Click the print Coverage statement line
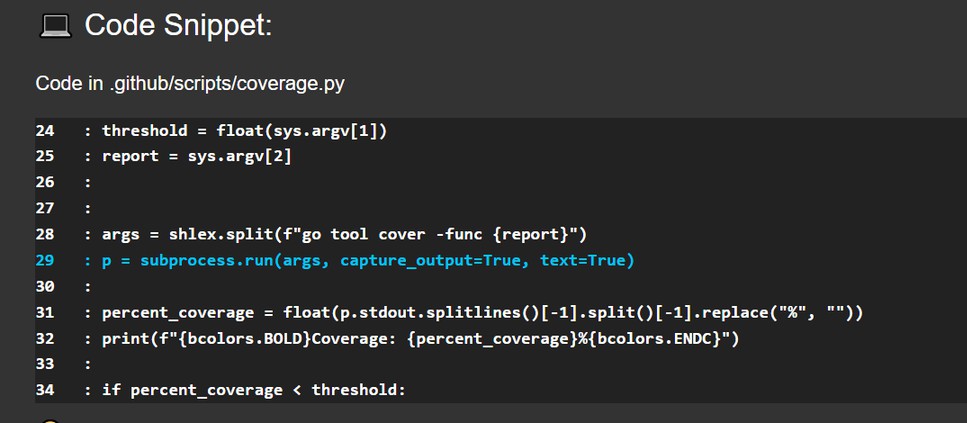 click(x=420, y=338)
